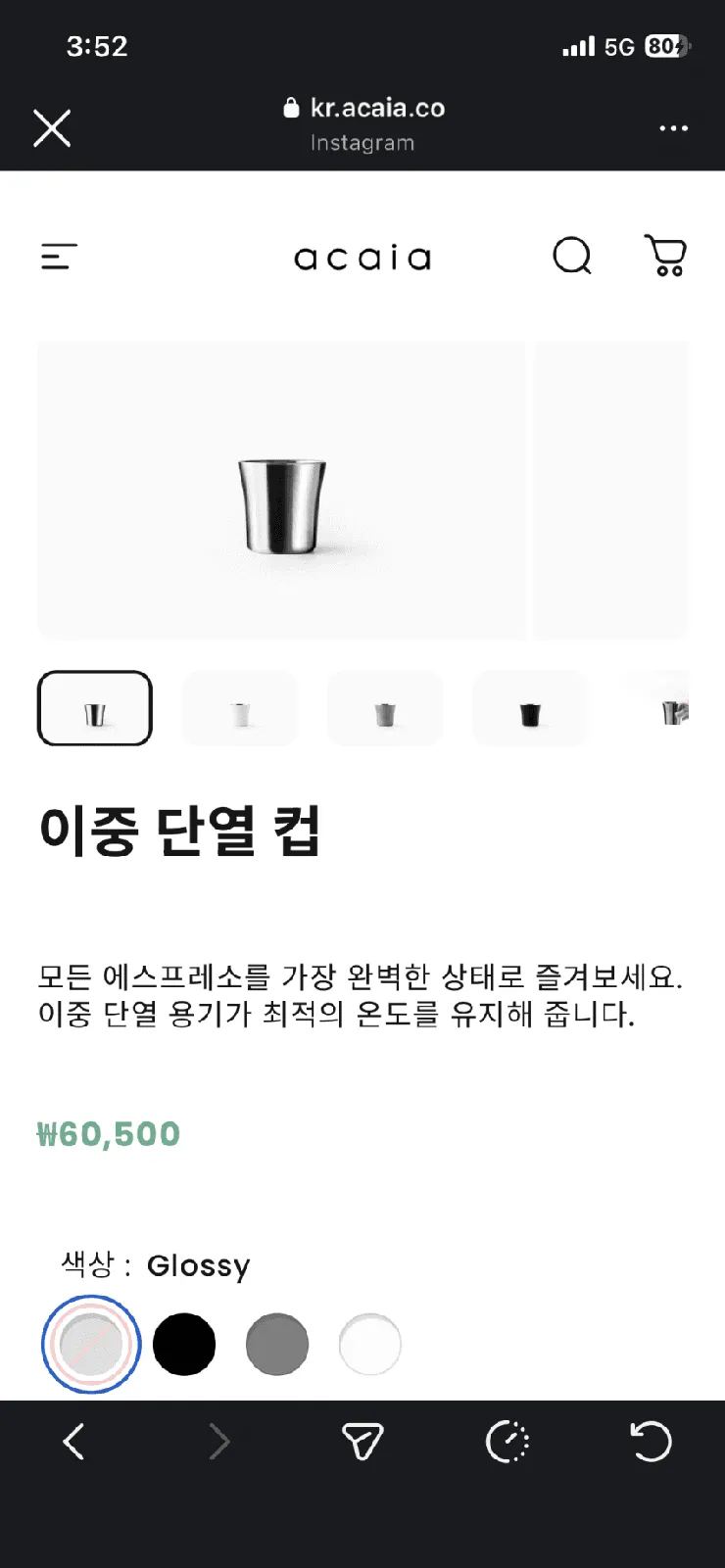Choose the black color swatch

point(184,1345)
